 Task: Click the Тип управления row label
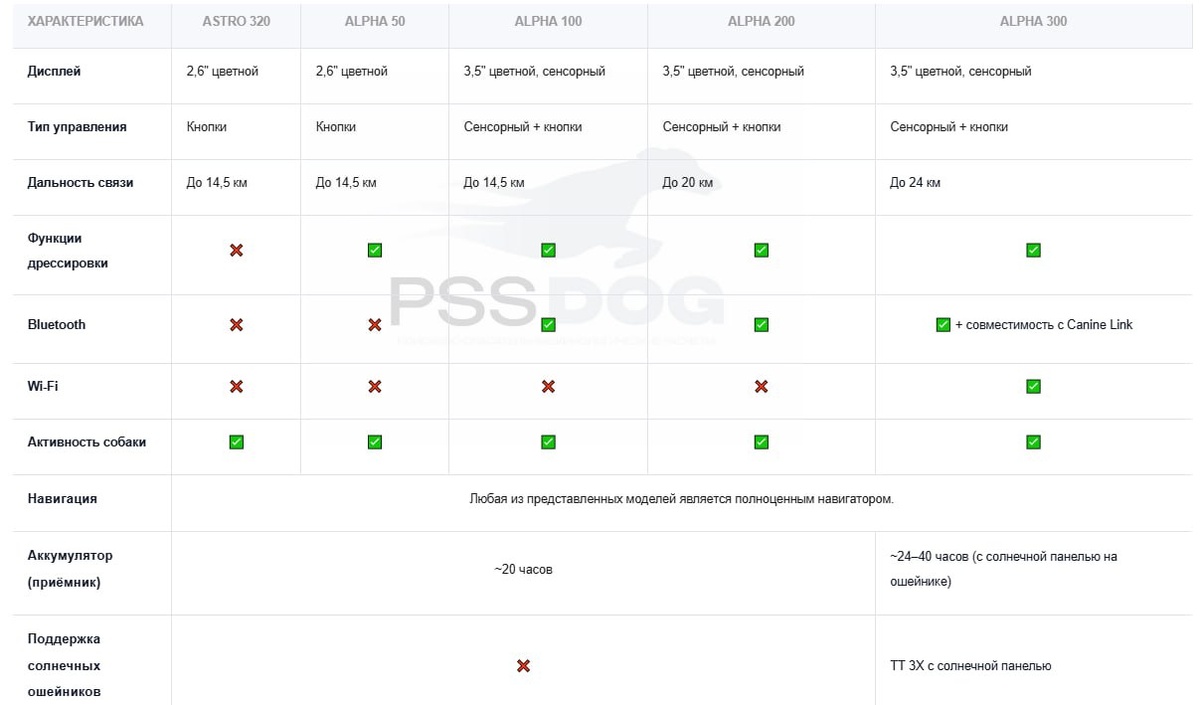click(x=77, y=127)
